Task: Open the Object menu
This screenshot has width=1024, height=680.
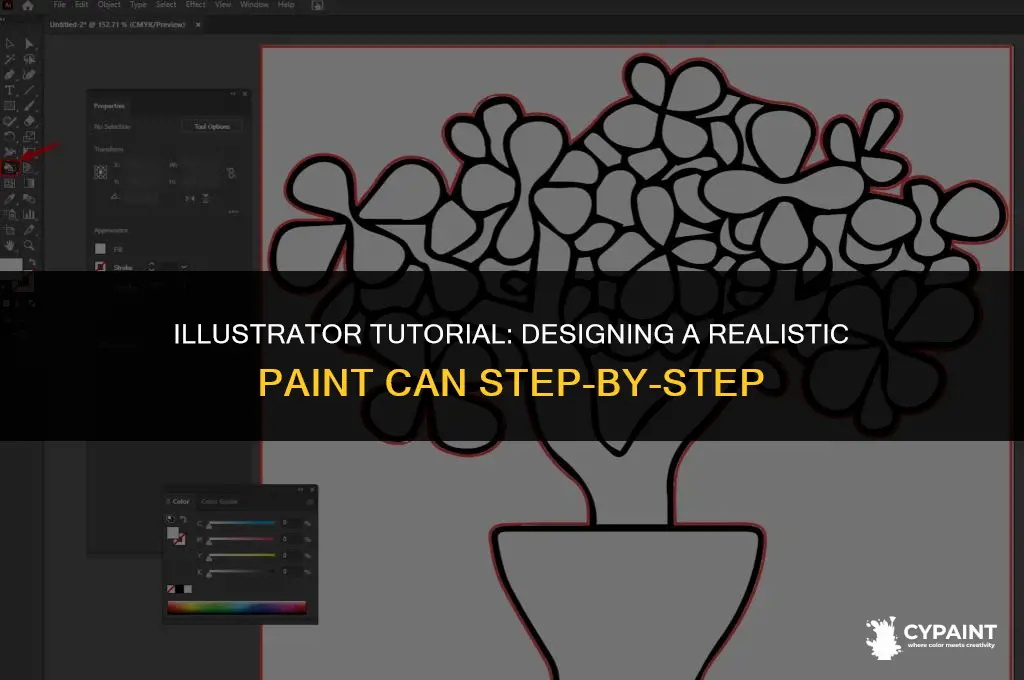Action: coord(109,5)
